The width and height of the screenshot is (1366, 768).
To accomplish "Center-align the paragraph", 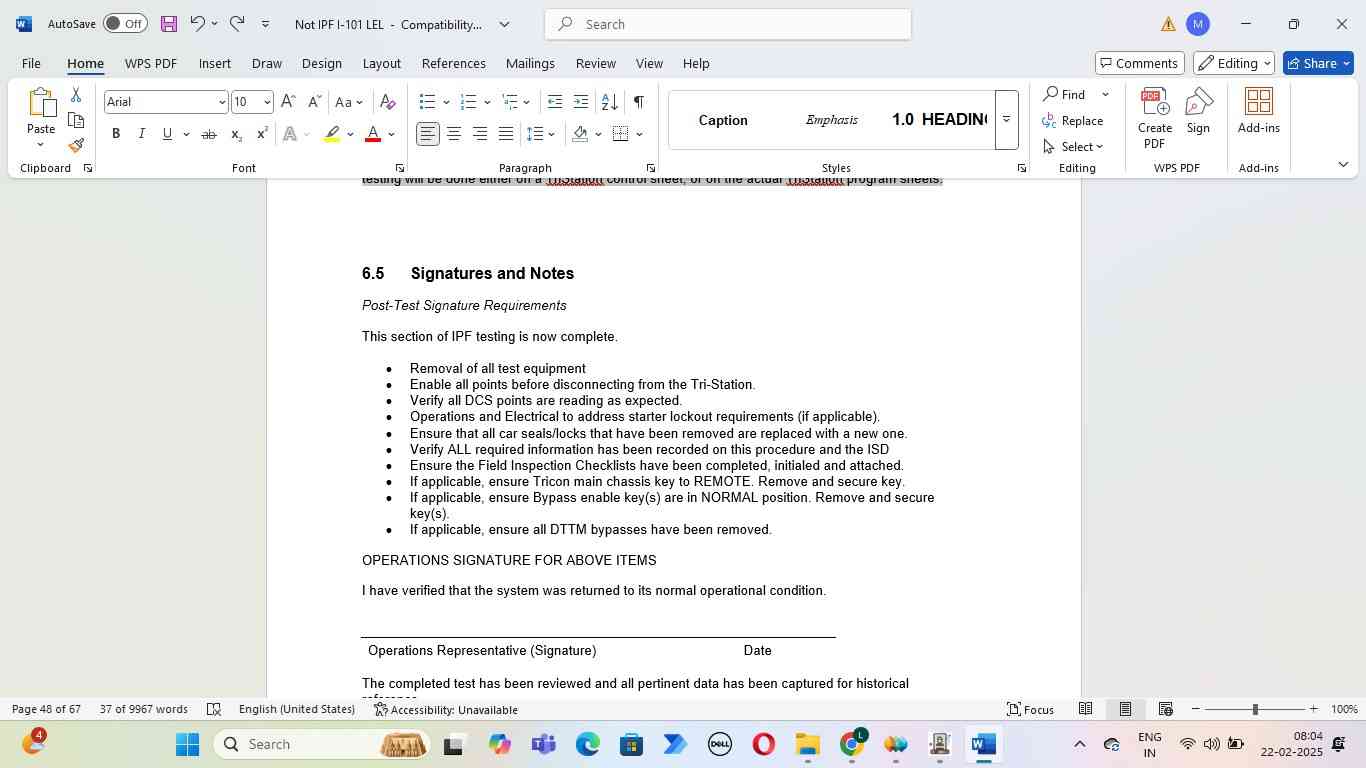I will pos(454,134).
